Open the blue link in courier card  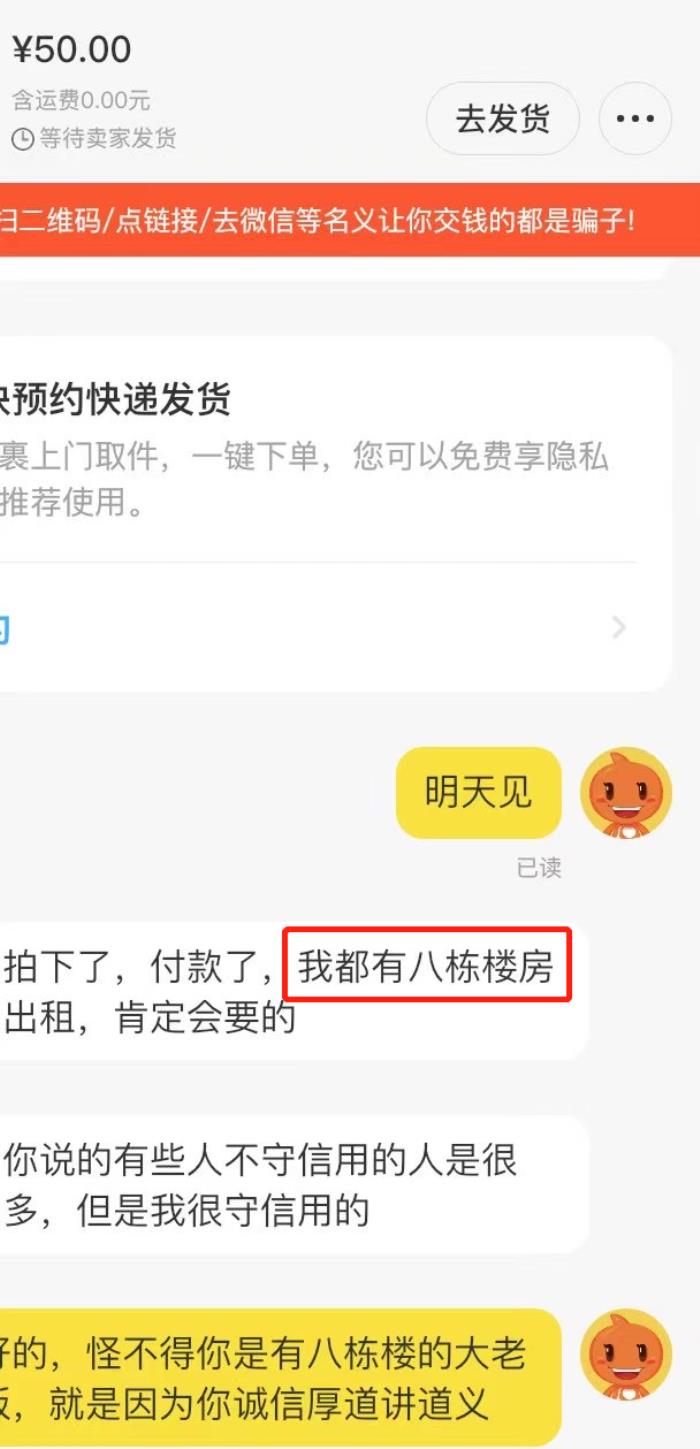click(x=4, y=629)
